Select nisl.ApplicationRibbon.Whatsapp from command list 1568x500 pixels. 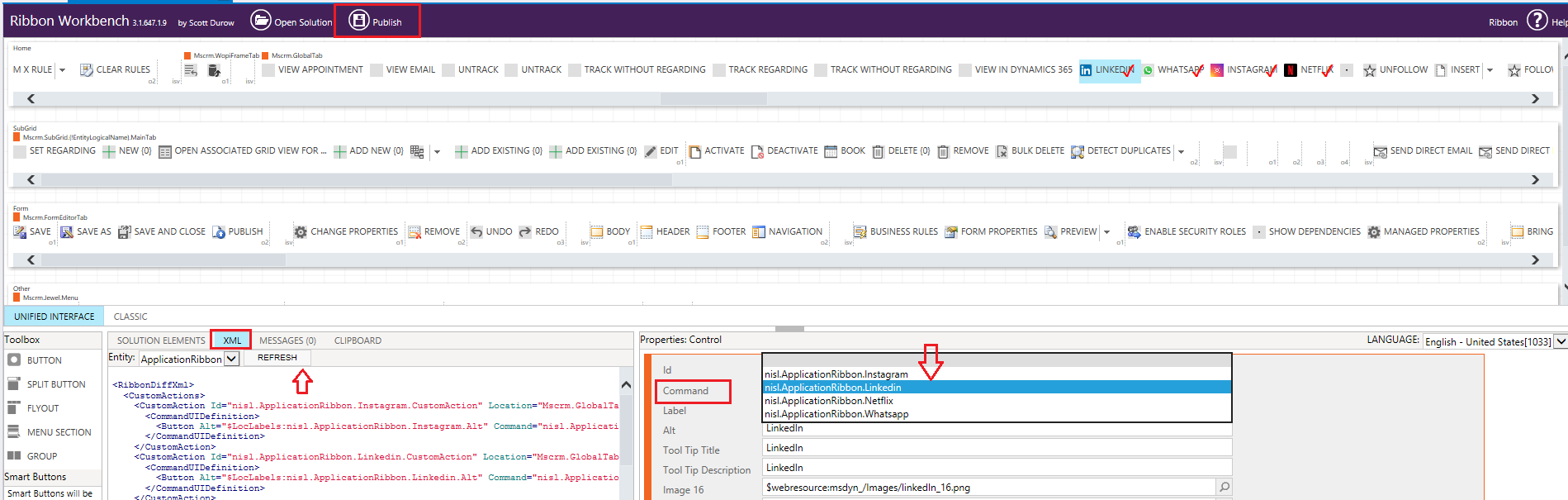coord(836,414)
